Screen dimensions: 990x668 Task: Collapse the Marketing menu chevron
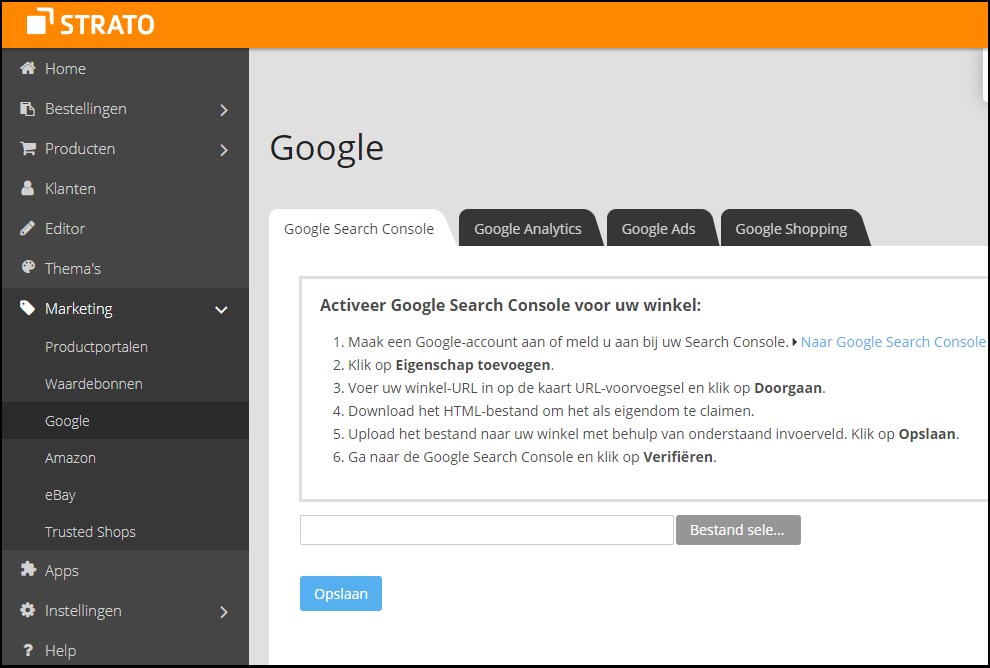point(222,310)
